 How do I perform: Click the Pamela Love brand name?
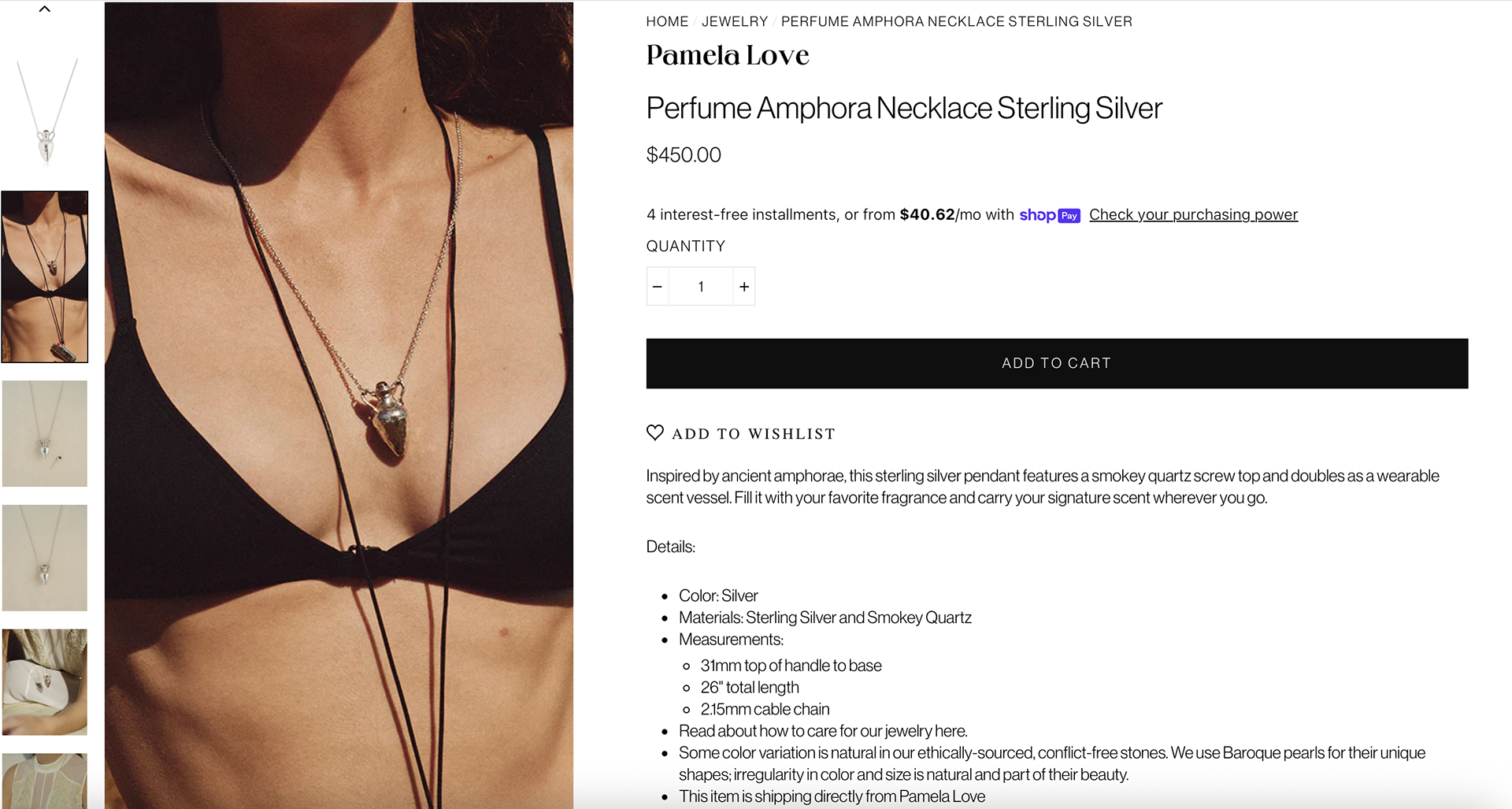click(728, 55)
